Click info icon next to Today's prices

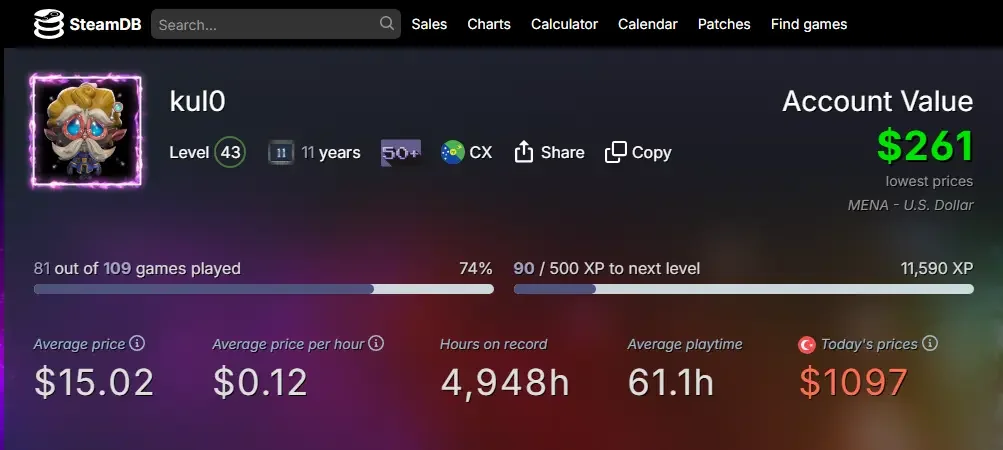tap(930, 343)
